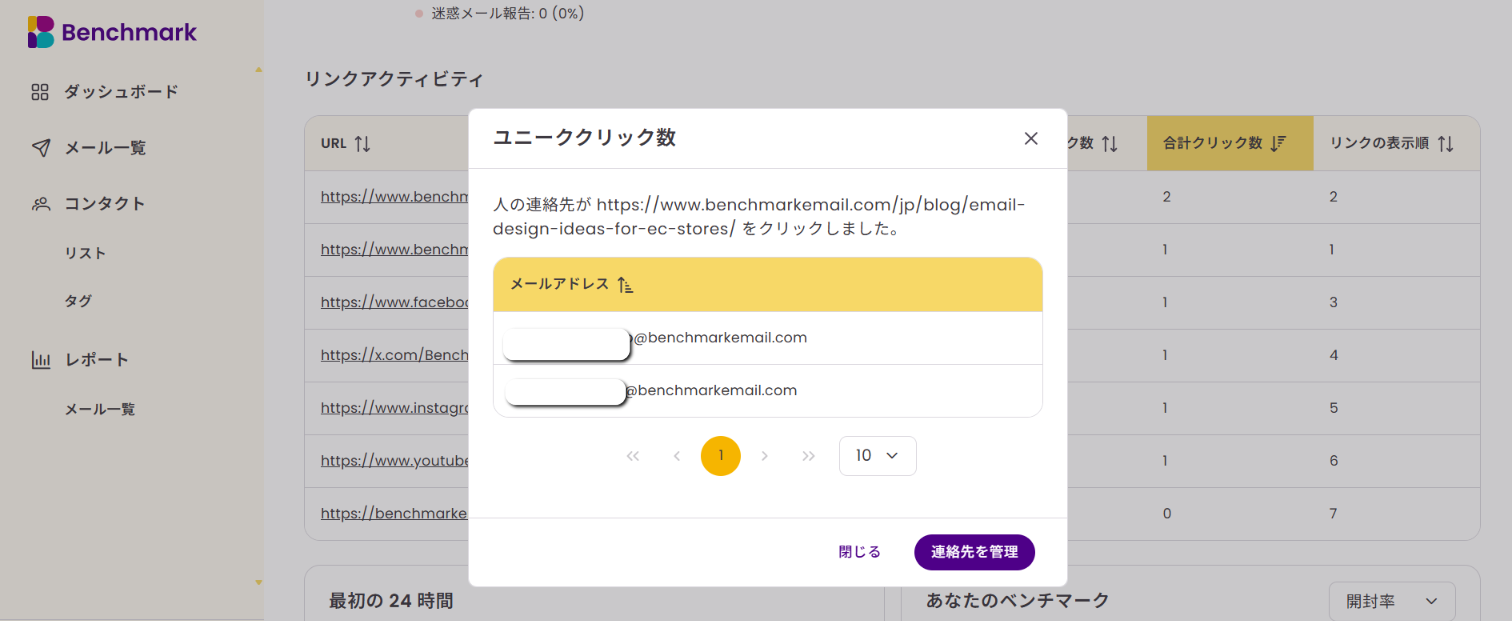Sort by メールアドレス sort icon
The image size is (1512, 621).
point(625,285)
